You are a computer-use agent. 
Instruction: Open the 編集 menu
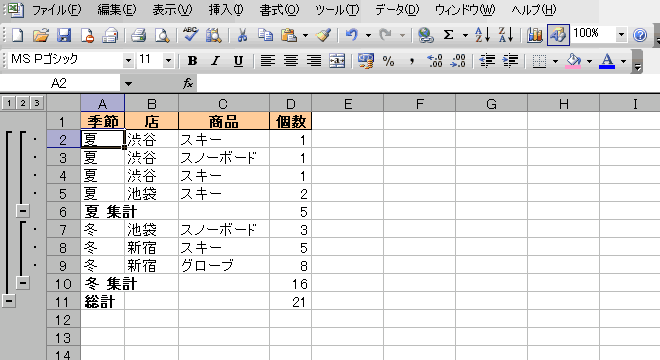117,10
